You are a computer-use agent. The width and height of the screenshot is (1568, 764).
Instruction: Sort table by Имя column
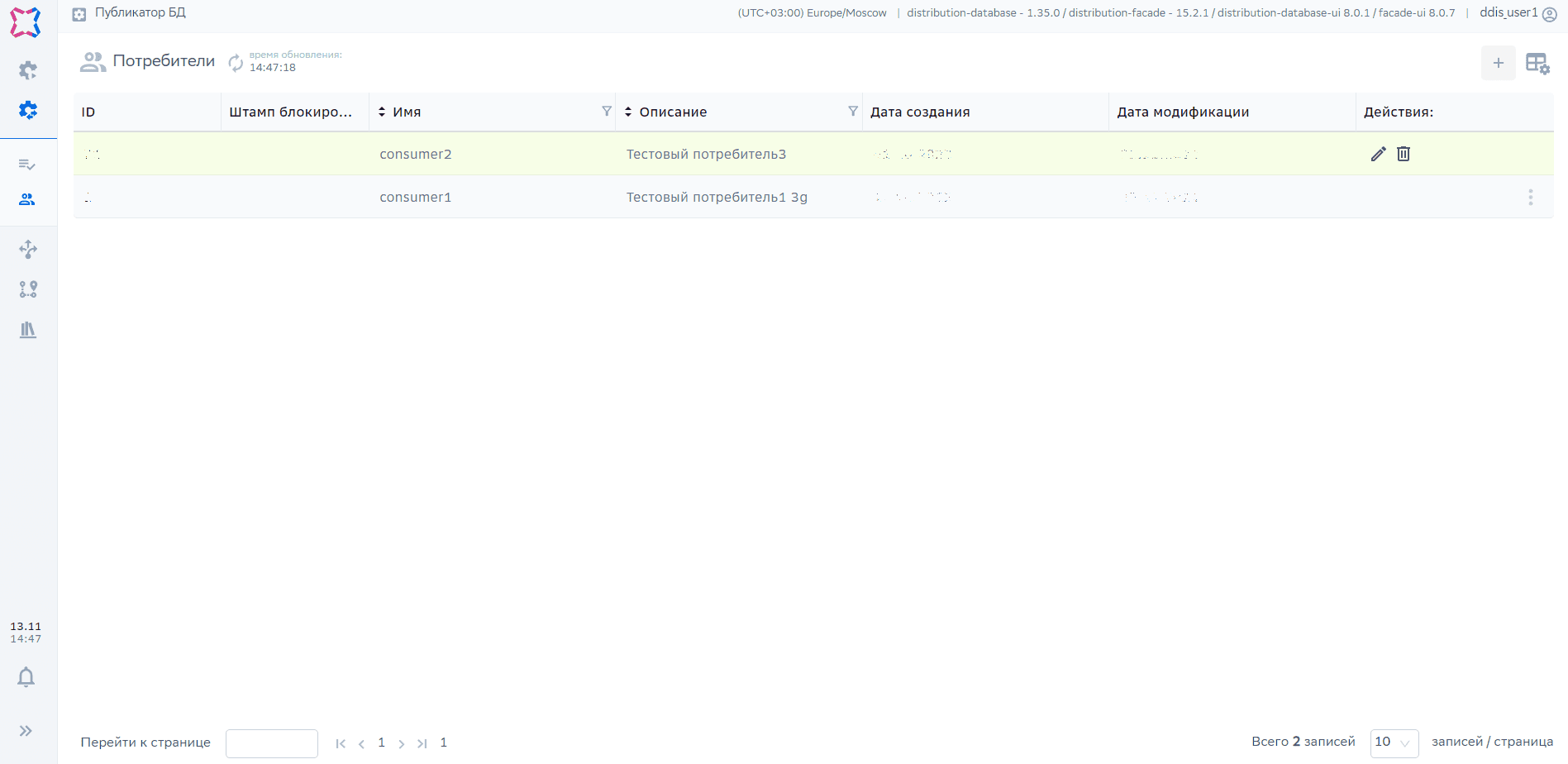[x=382, y=112]
